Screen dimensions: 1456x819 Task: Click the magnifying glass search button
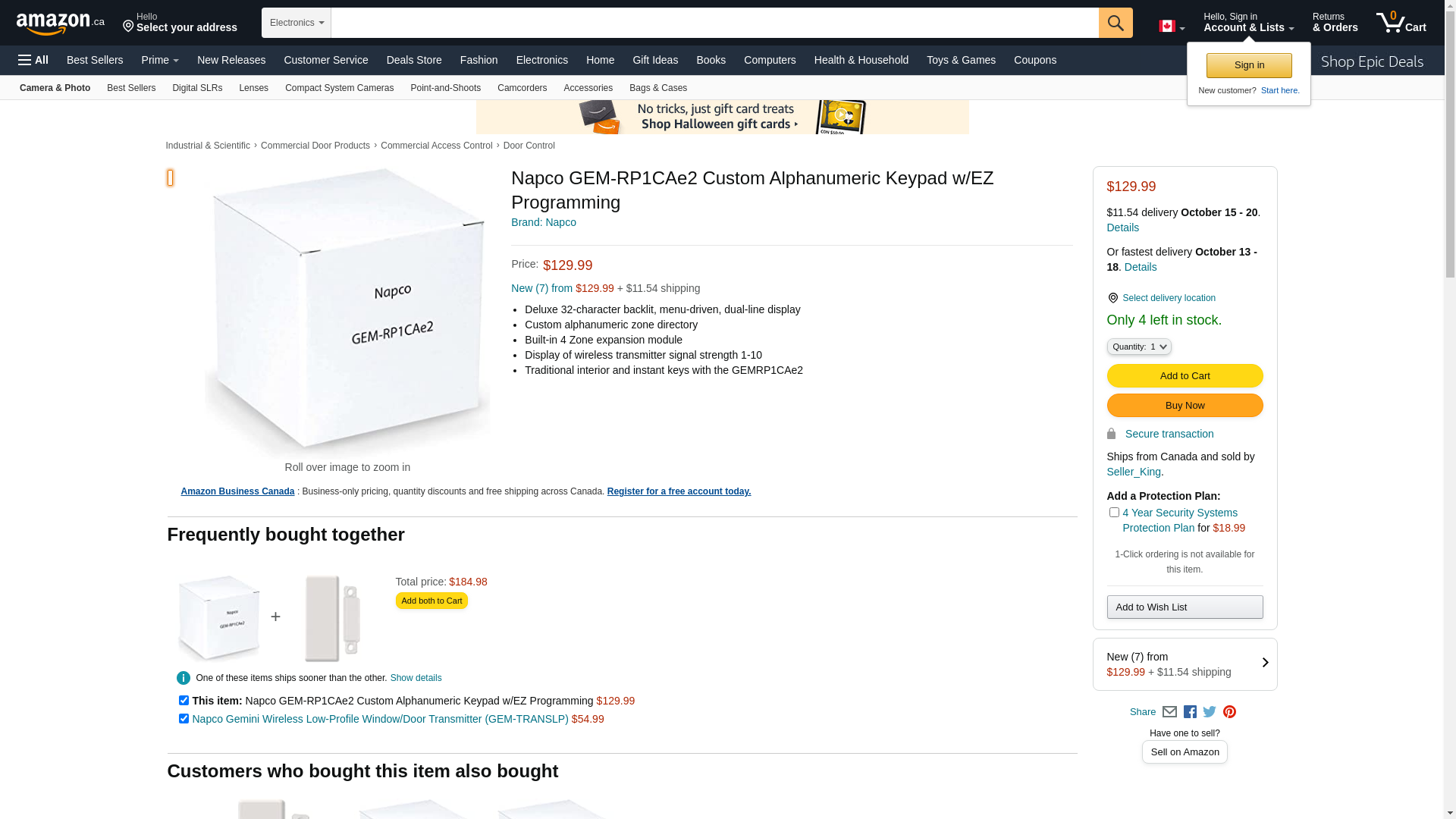pyautogui.click(x=1115, y=23)
